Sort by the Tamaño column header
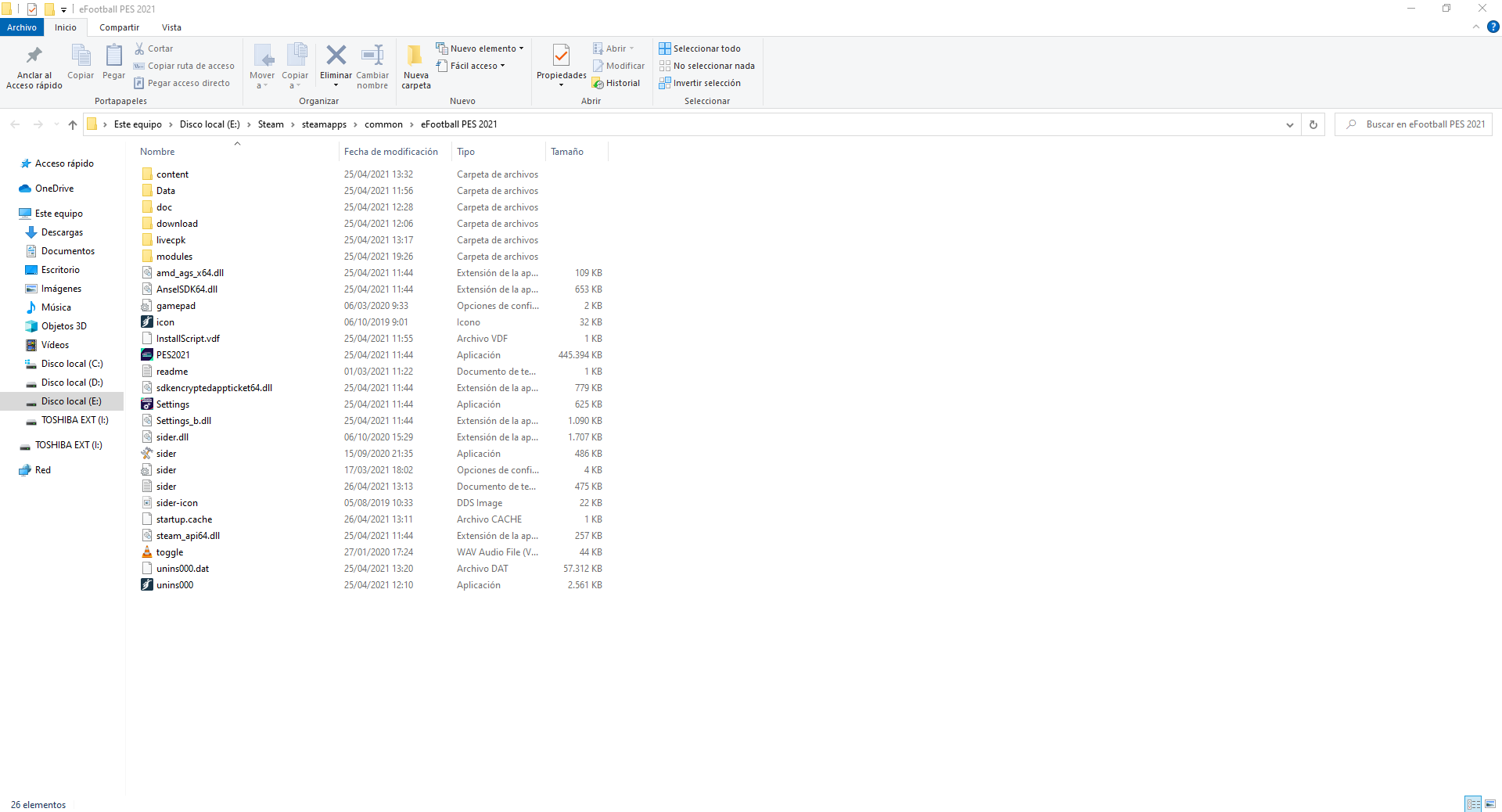The height and width of the screenshot is (812, 1502). (567, 152)
